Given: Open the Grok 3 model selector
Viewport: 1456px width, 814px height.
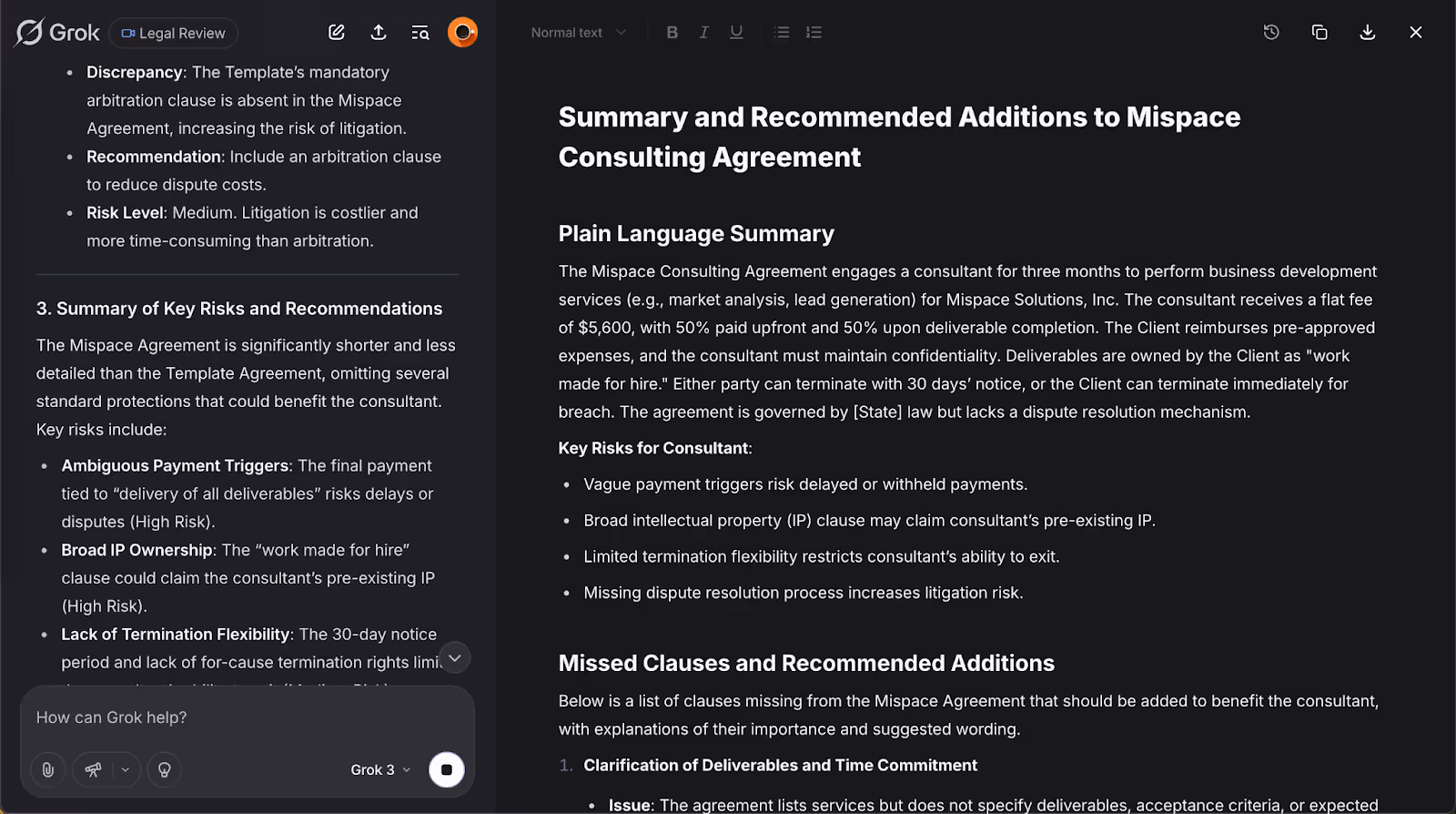Looking at the screenshot, I should 380,769.
